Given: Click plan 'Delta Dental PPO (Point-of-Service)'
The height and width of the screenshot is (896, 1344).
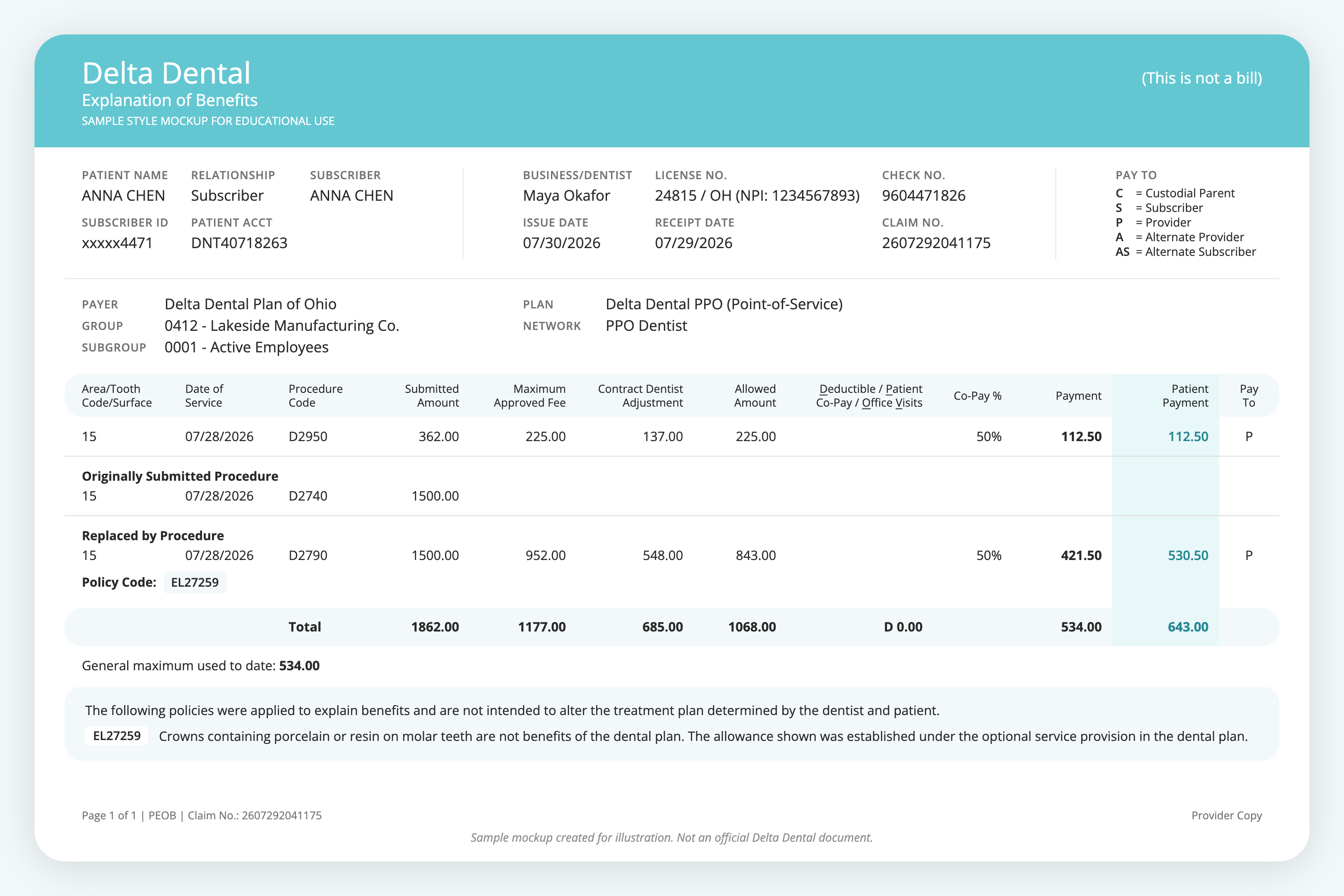Looking at the screenshot, I should pyautogui.click(x=724, y=304).
